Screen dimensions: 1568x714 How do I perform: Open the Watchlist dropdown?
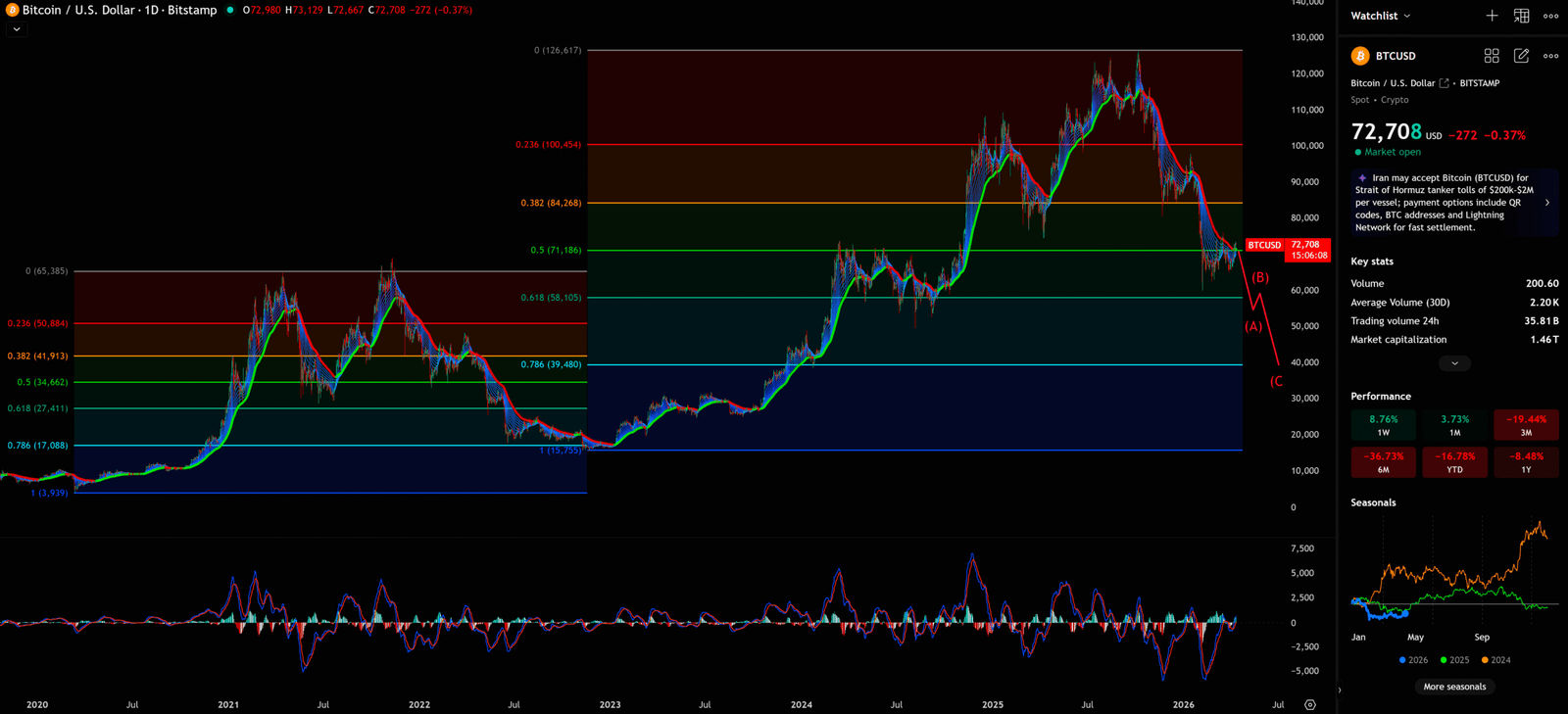tap(1380, 16)
